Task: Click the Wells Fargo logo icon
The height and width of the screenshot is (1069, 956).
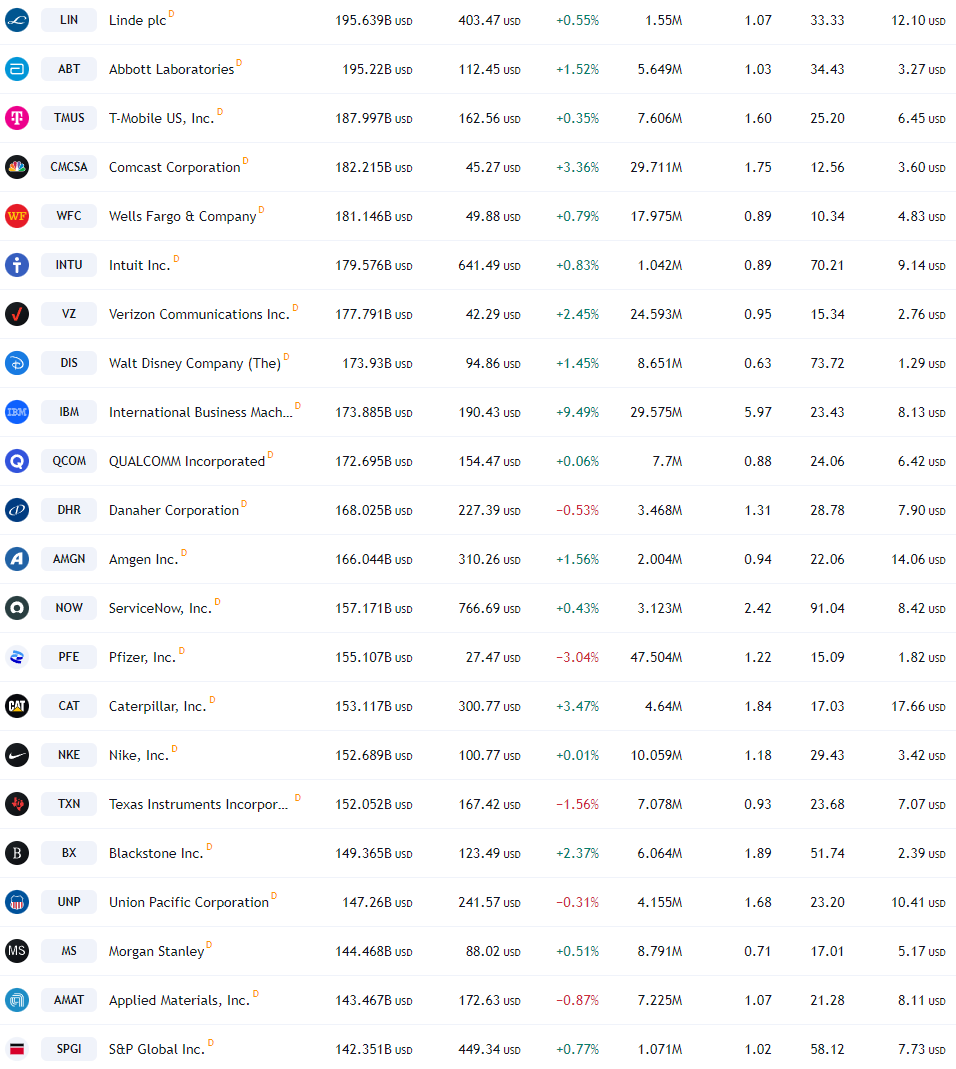Action: tap(17, 216)
